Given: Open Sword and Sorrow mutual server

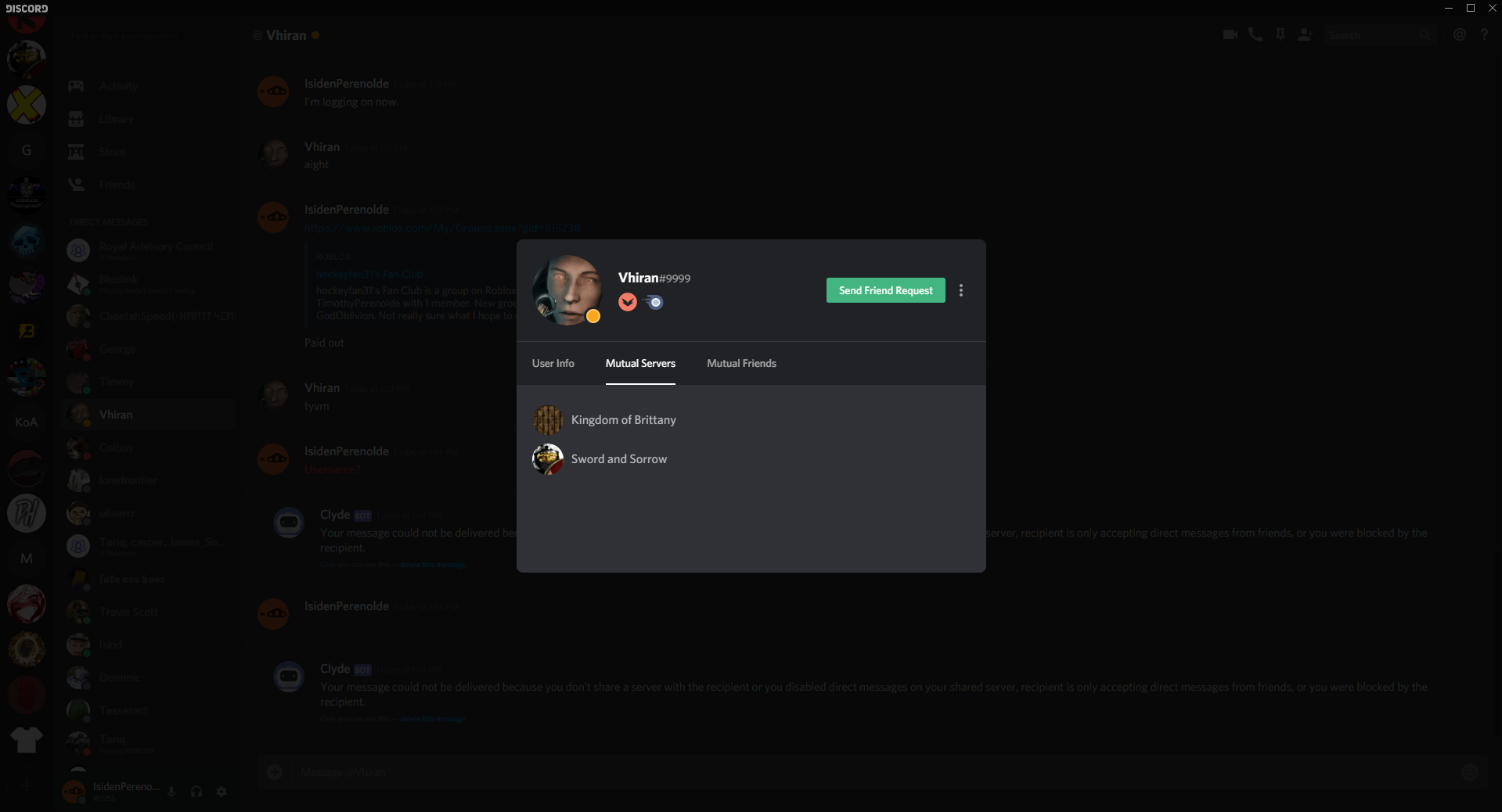Looking at the screenshot, I should coord(751,459).
